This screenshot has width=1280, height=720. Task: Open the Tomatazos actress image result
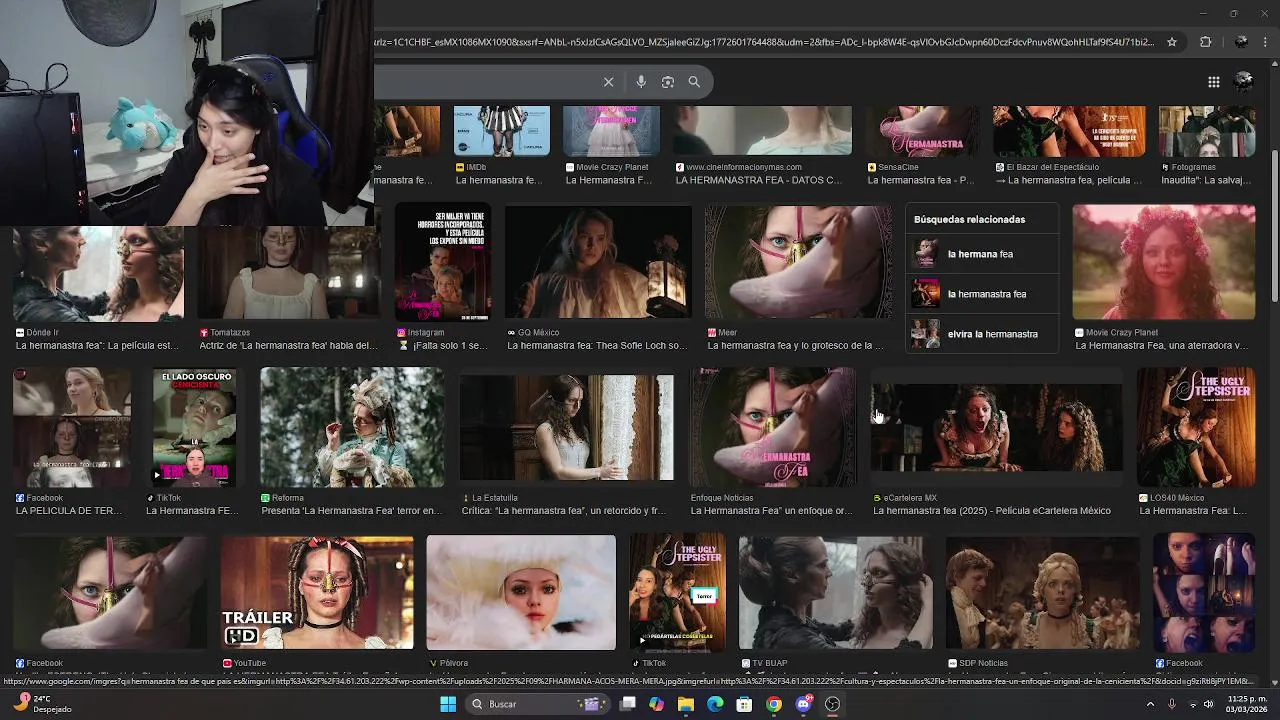pyautogui.click(x=289, y=271)
